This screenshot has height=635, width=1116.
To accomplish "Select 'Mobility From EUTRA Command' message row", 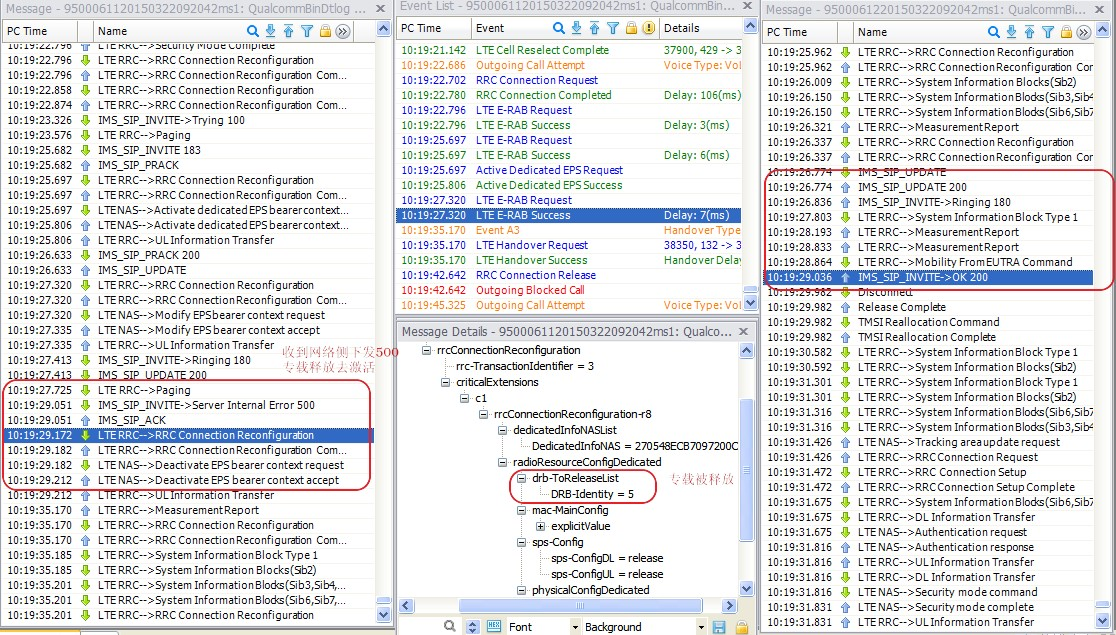I will click(928, 262).
